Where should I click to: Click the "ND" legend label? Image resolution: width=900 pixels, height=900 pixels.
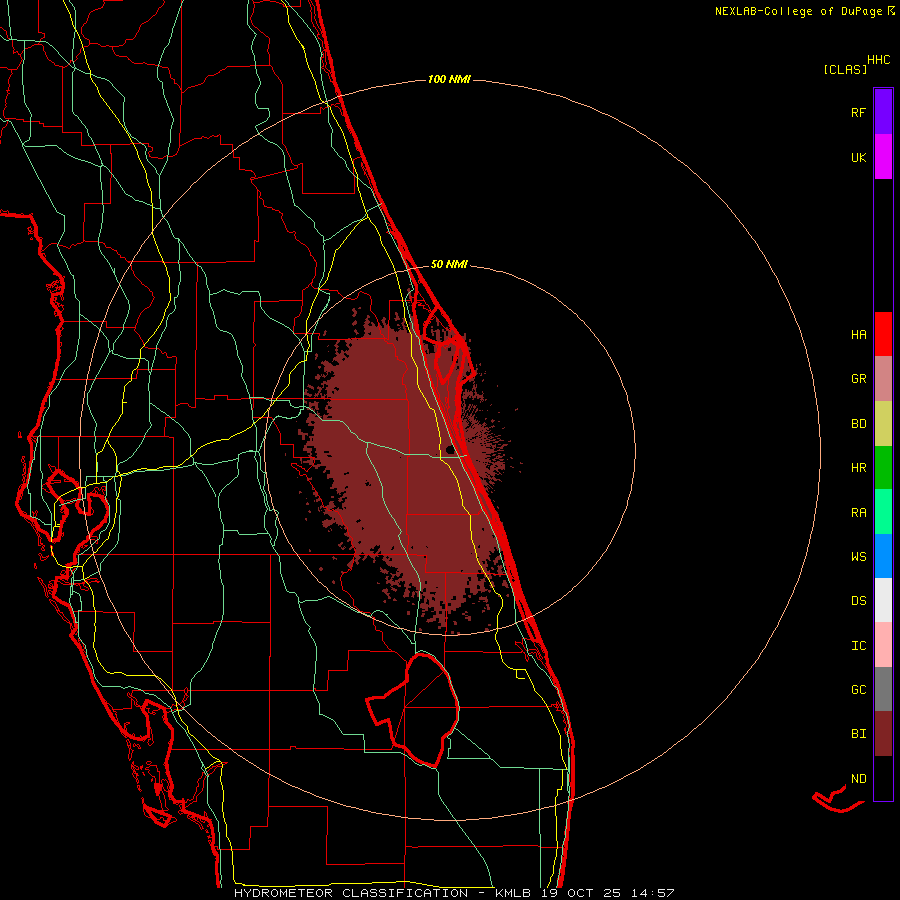(858, 778)
